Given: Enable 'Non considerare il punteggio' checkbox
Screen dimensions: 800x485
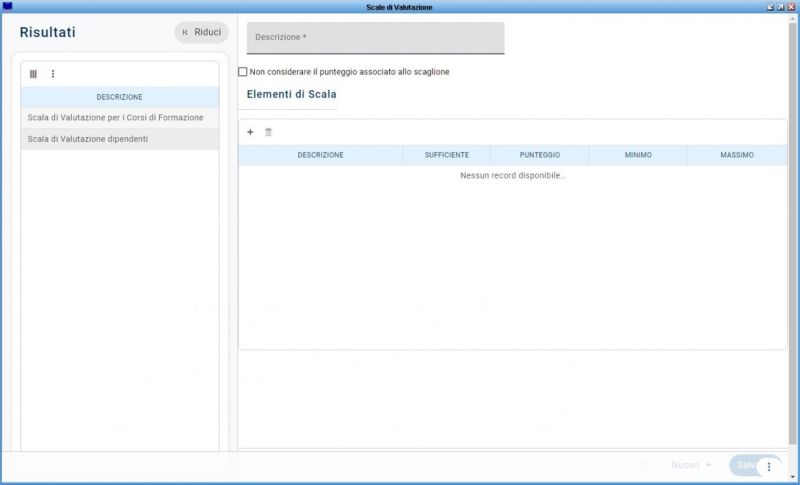Looking at the screenshot, I should [x=243, y=72].
